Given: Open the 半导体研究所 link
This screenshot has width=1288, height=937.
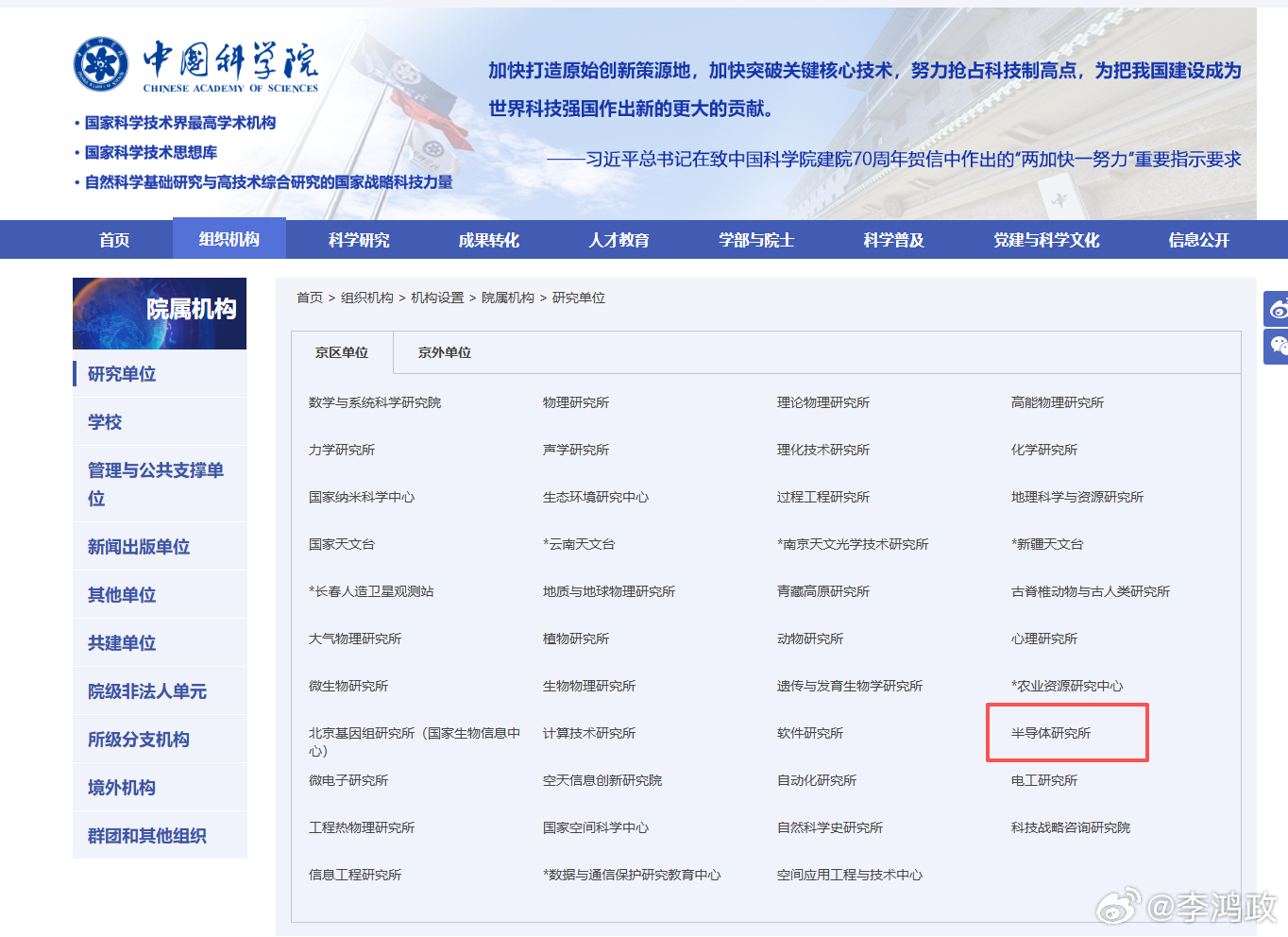Looking at the screenshot, I should click(1051, 733).
